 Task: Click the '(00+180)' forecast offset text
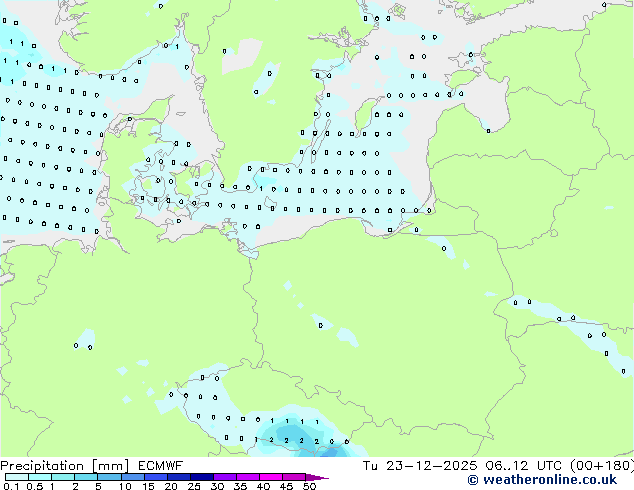(602, 466)
